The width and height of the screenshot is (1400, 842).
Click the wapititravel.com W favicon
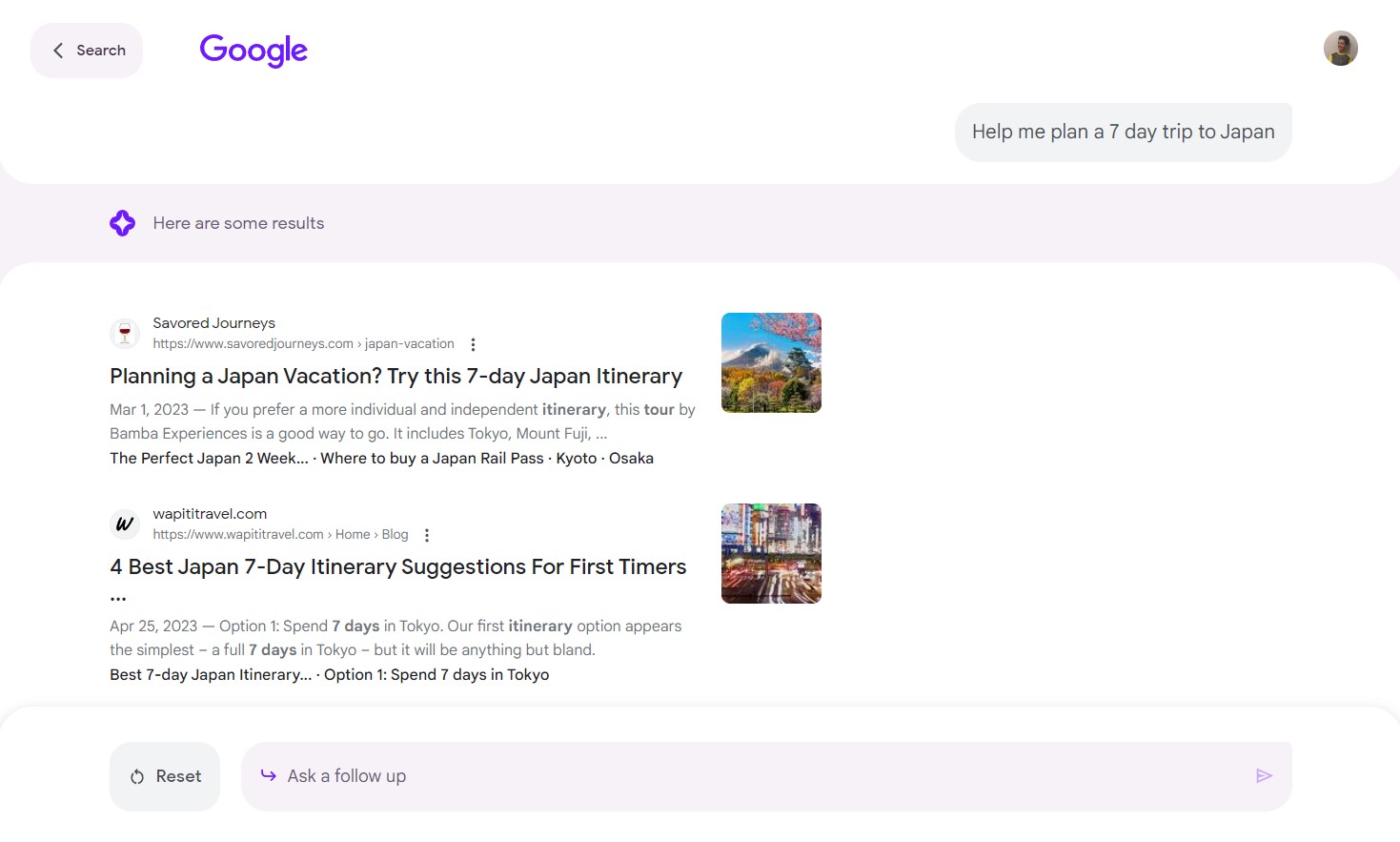[x=125, y=524]
